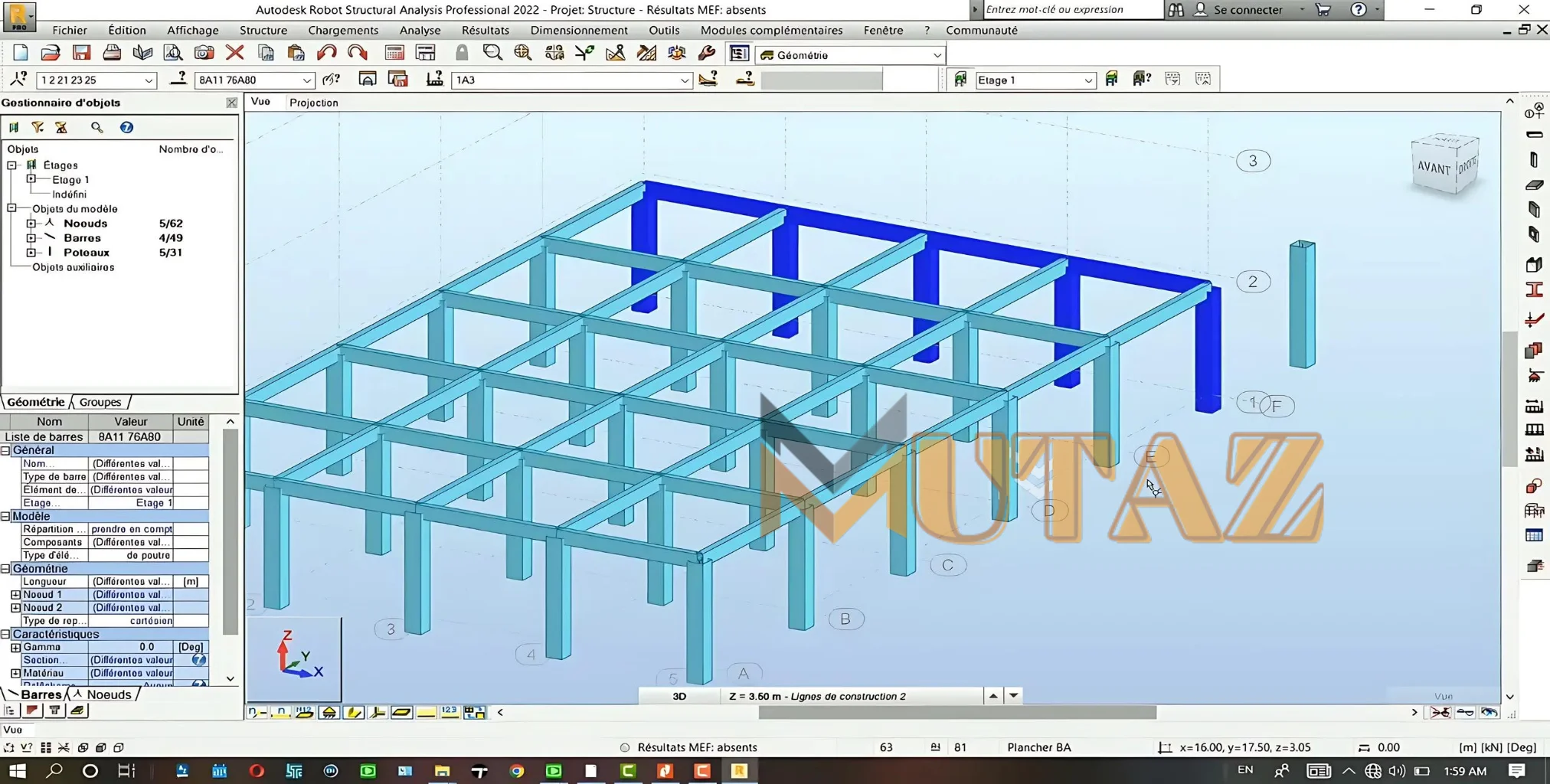Undo the last action
Image resolution: width=1550 pixels, height=784 pixels.
(x=327, y=53)
